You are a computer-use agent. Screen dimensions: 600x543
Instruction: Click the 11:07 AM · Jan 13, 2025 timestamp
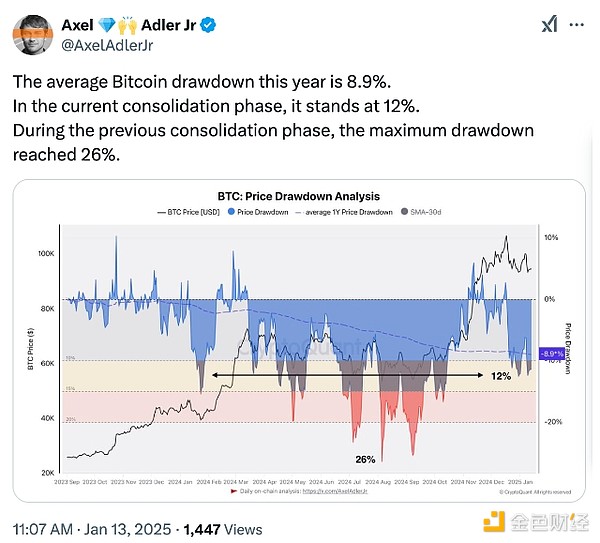[92, 530]
